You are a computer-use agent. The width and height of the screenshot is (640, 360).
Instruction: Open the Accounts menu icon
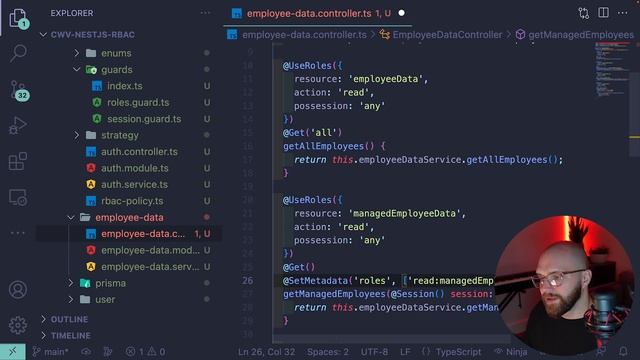click(x=18, y=289)
